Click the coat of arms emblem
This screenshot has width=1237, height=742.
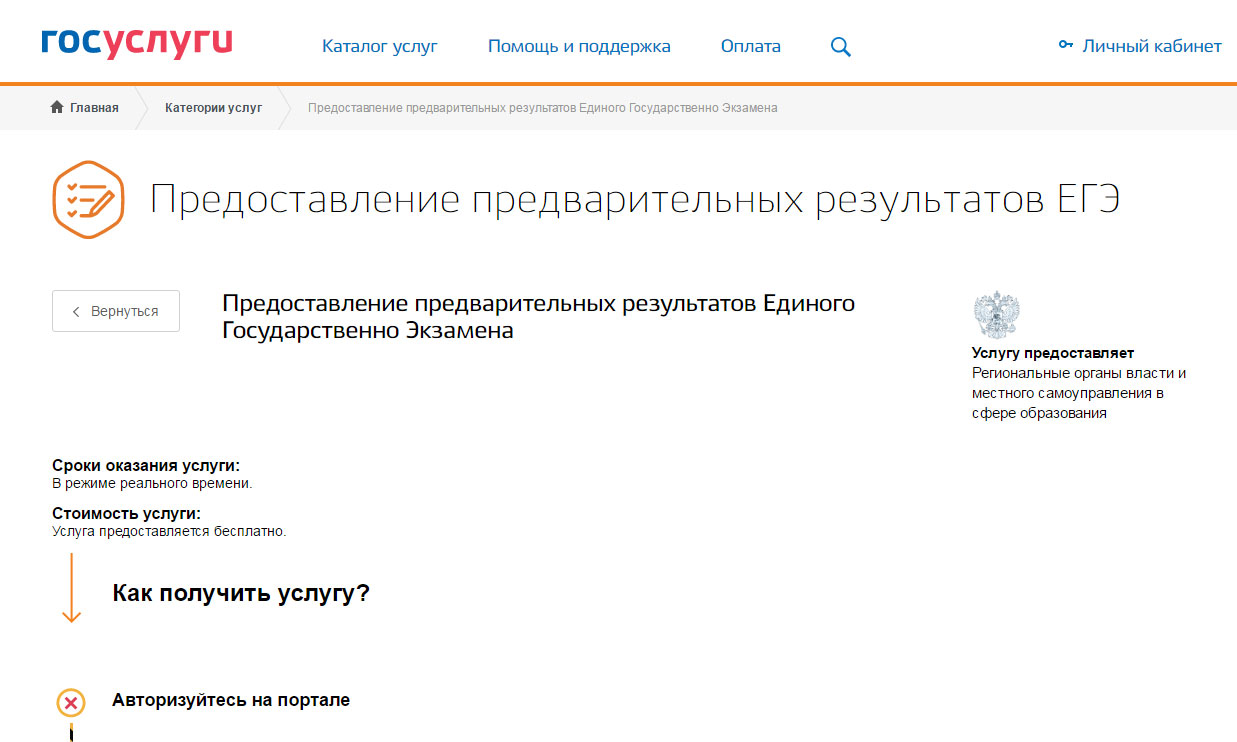pyautogui.click(x=996, y=314)
